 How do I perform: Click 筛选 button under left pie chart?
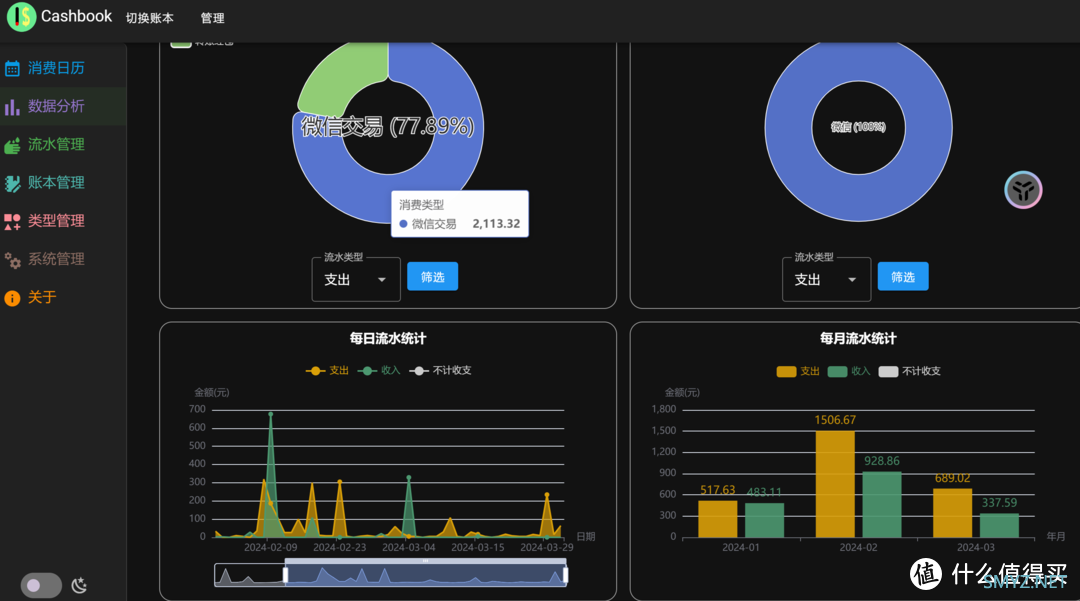click(433, 277)
